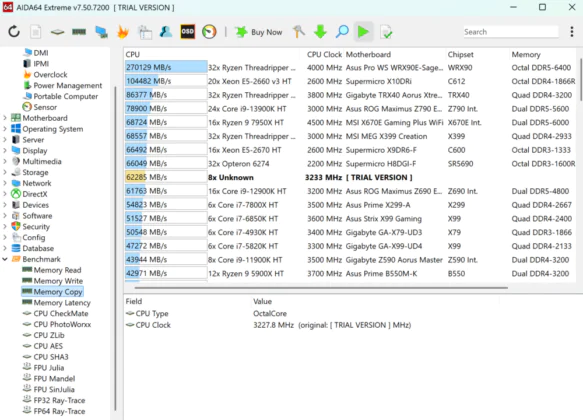Start benchmark with green play button
The width and height of the screenshot is (583, 420).
[363, 32]
